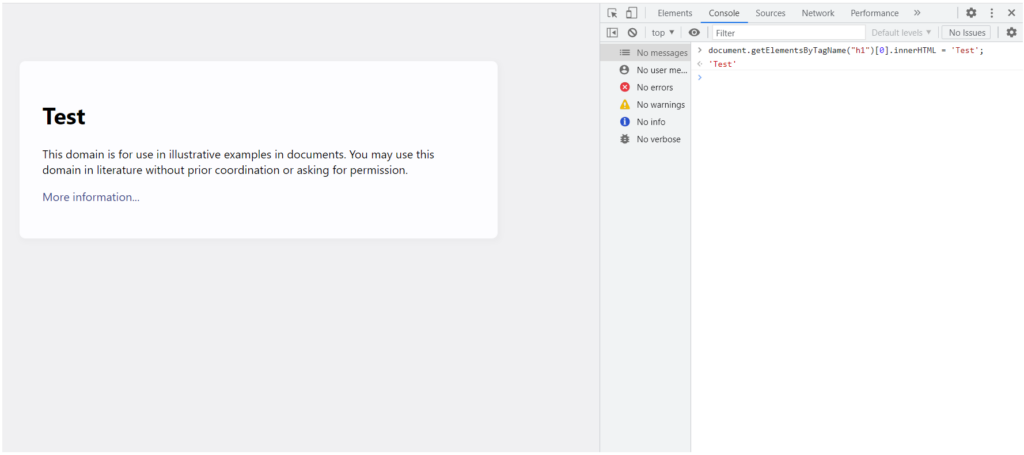Follow the More information... link
The width and height of the screenshot is (1024, 455).
click(x=91, y=197)
